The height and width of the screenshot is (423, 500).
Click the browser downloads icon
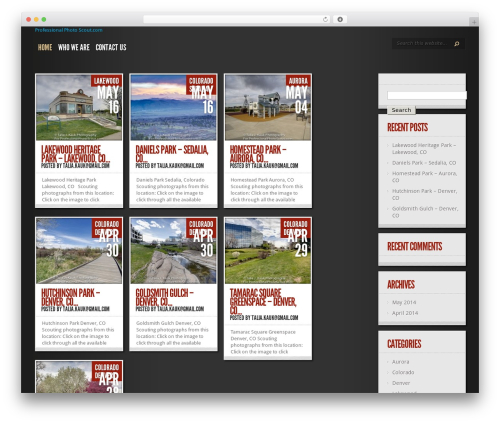pos(340,19)
